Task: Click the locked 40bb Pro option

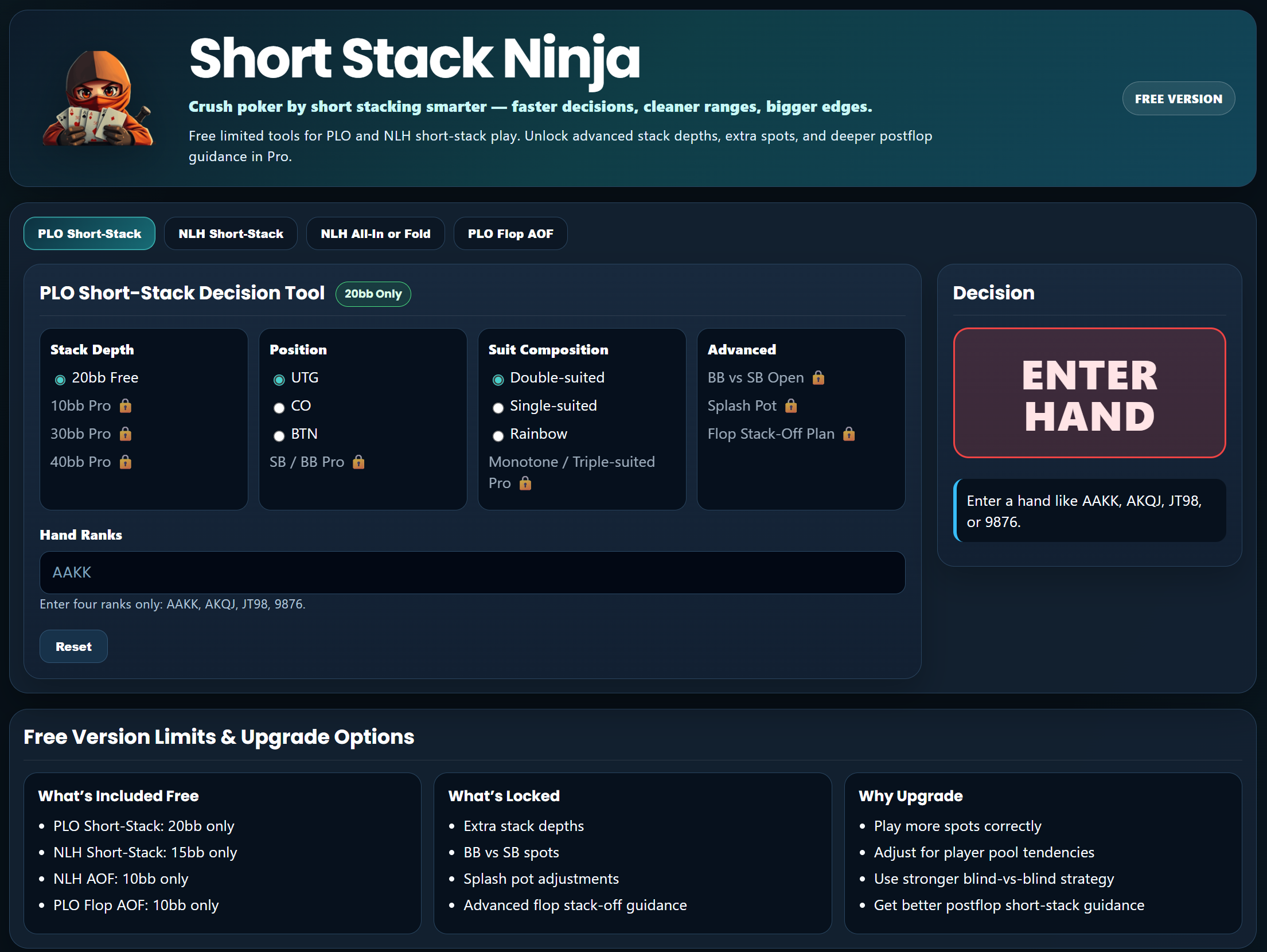Action: 91,462
